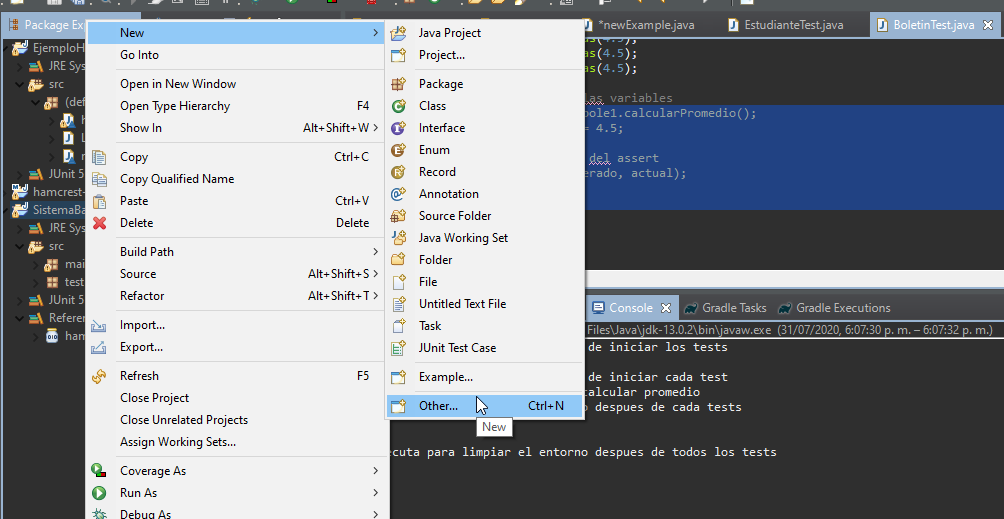Select Close Unrelated Projects
The image size is (1004, 519).
236,420
